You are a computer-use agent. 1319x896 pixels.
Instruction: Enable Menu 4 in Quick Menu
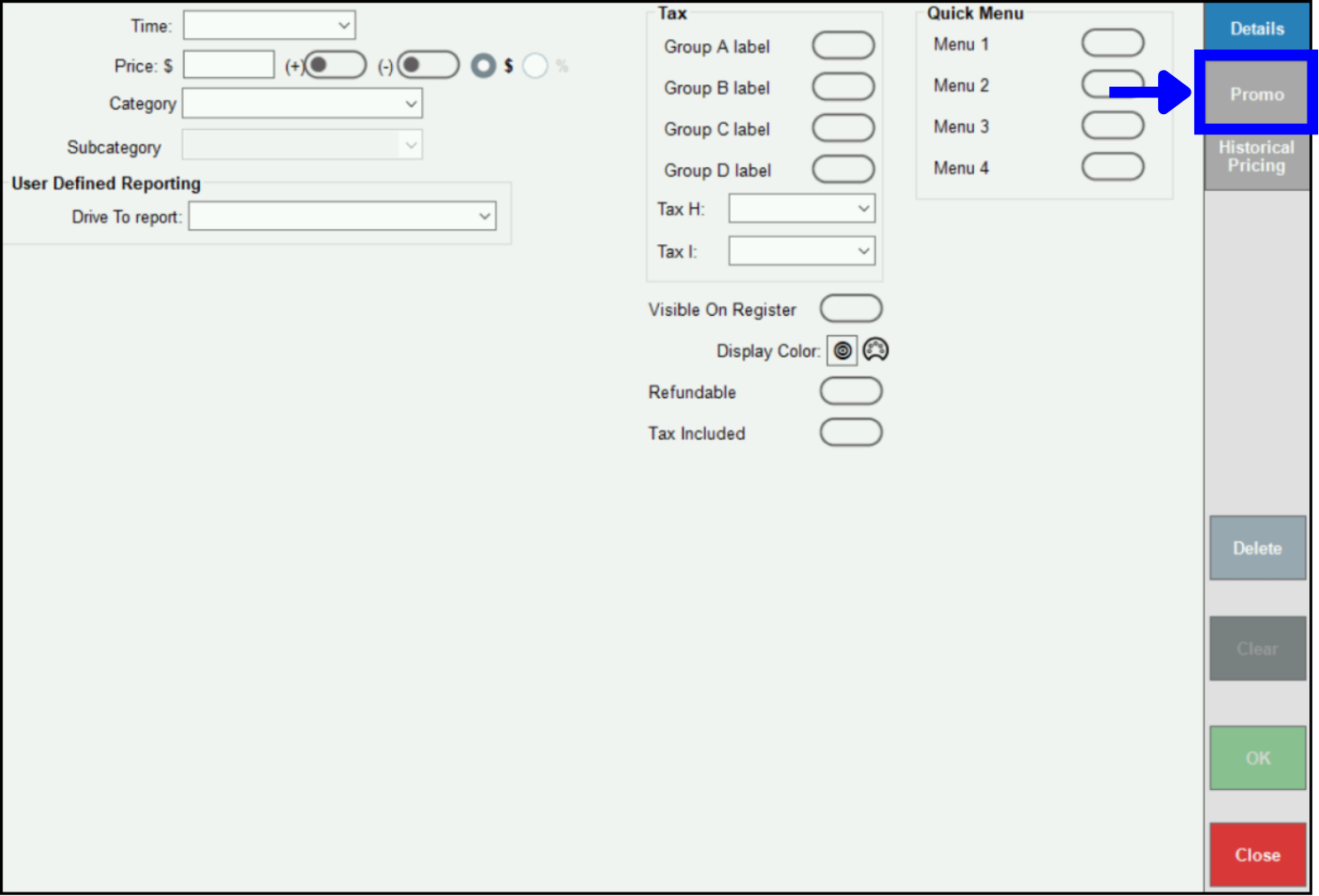coord(1113,166)
